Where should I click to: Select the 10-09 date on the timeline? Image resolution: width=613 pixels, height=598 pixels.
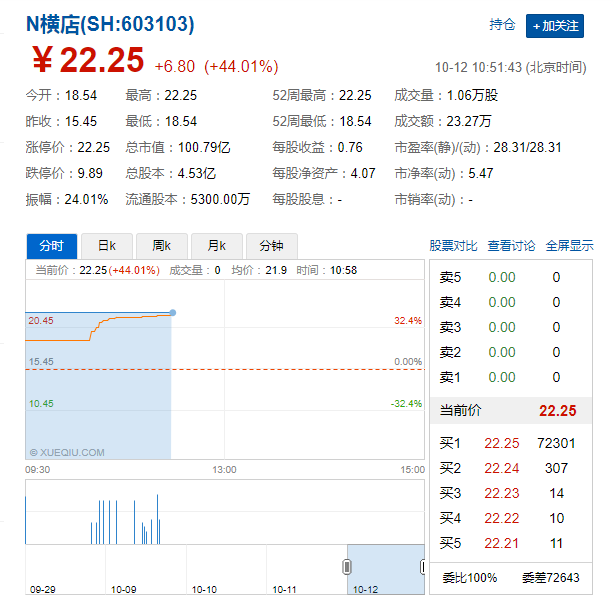click(124, 589)
